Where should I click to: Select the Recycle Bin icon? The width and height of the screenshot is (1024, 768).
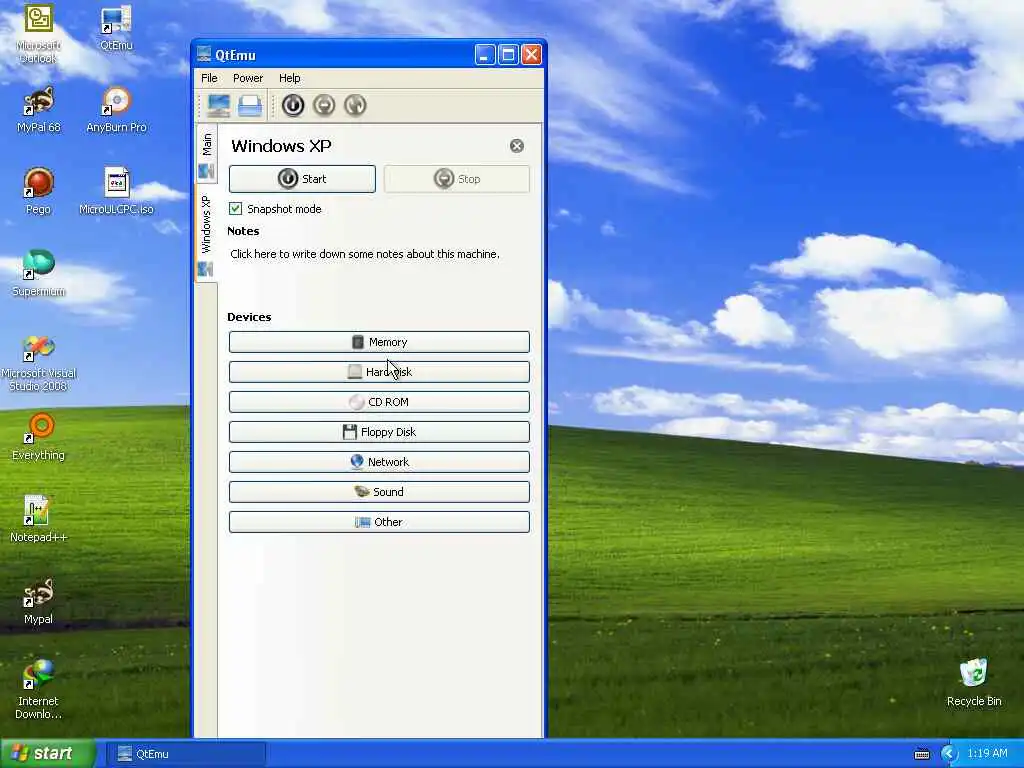point(974,683)
